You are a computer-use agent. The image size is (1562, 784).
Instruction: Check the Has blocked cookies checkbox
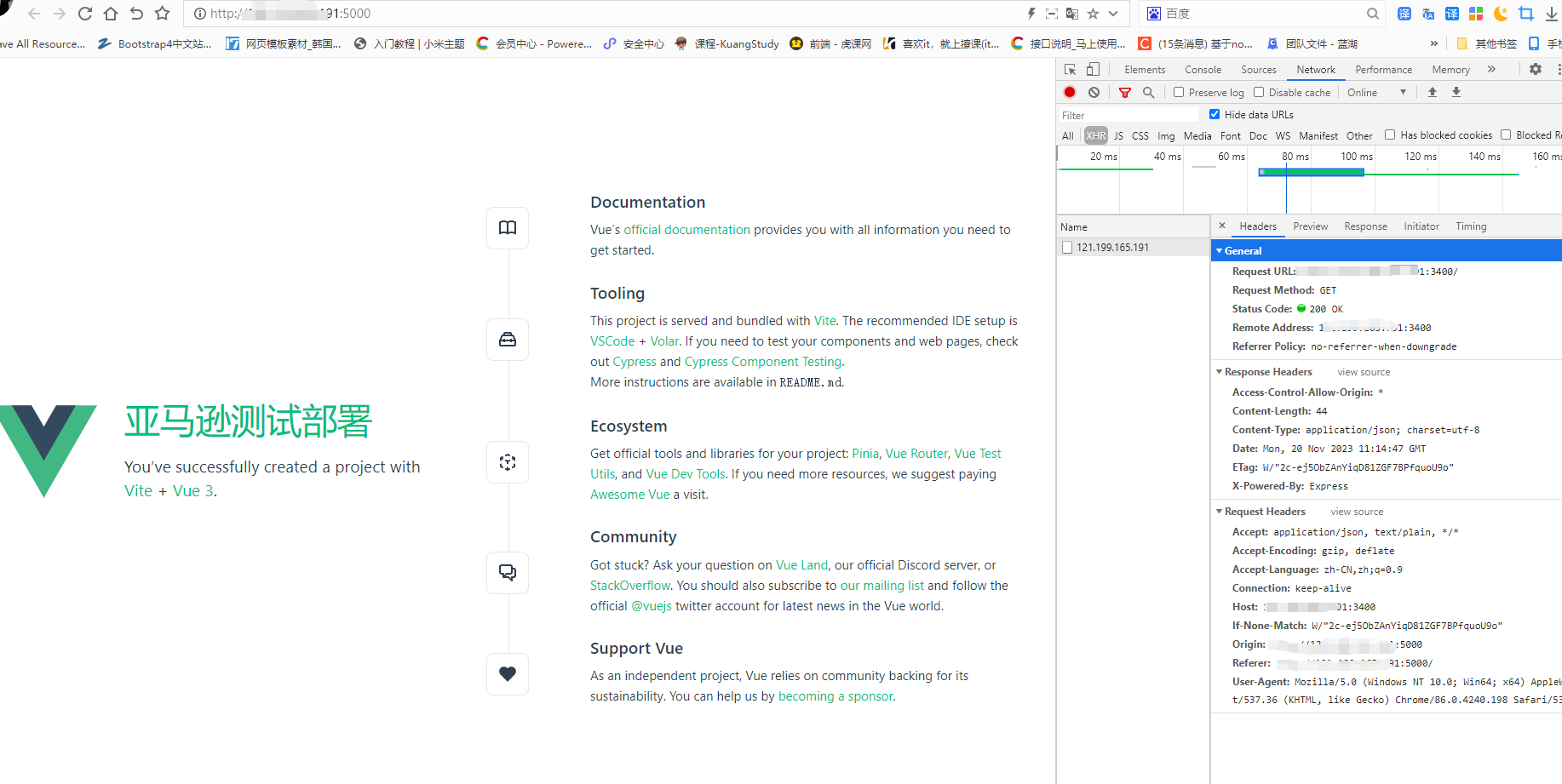click(x=1390, y=134)
